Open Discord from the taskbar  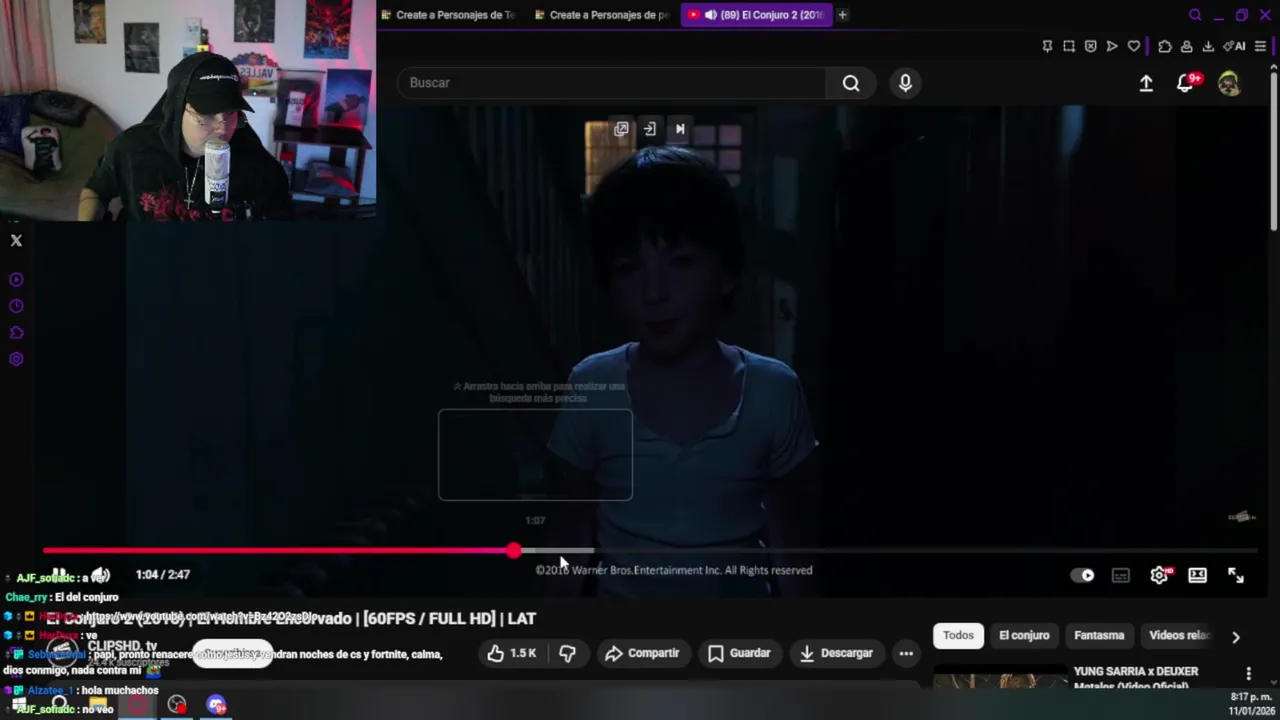pos(217,705)
